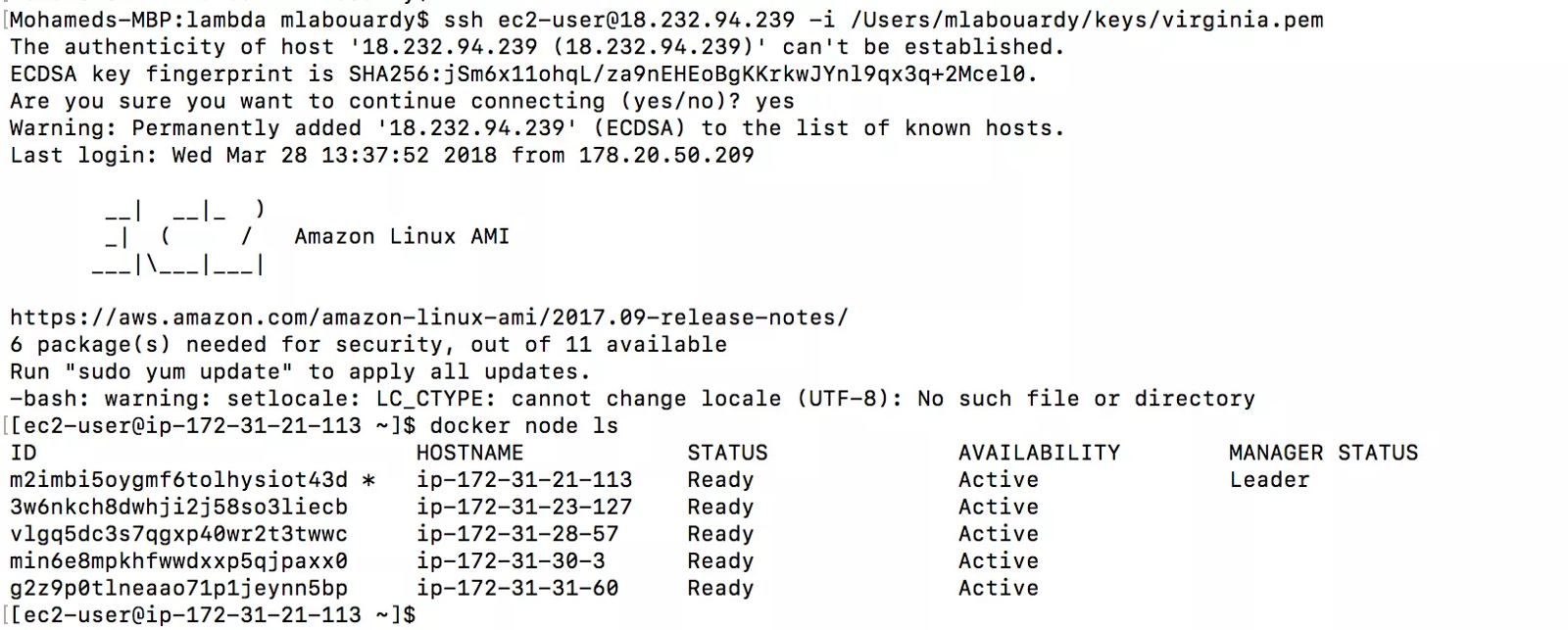Click hostname ip-172-31-31-60
1568x630 pixels.
517,589
